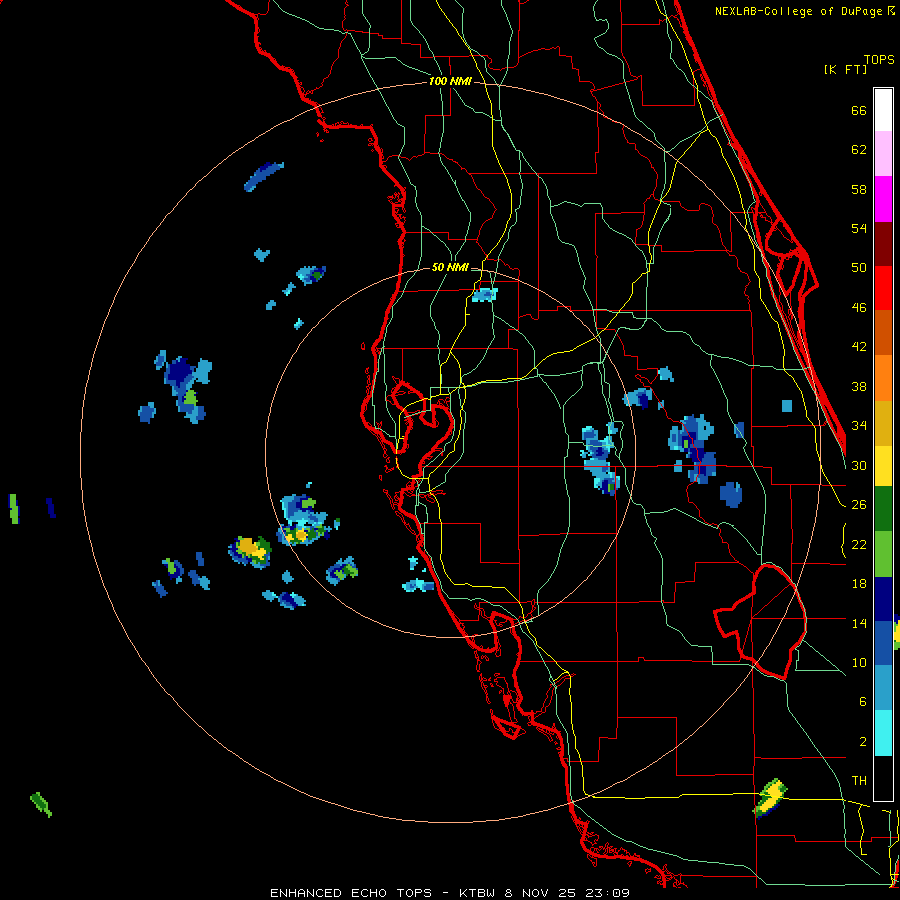The height and width of the screenshot is (900, 900).
Task: Click the '26' legend value
Action: click(859, 505)
